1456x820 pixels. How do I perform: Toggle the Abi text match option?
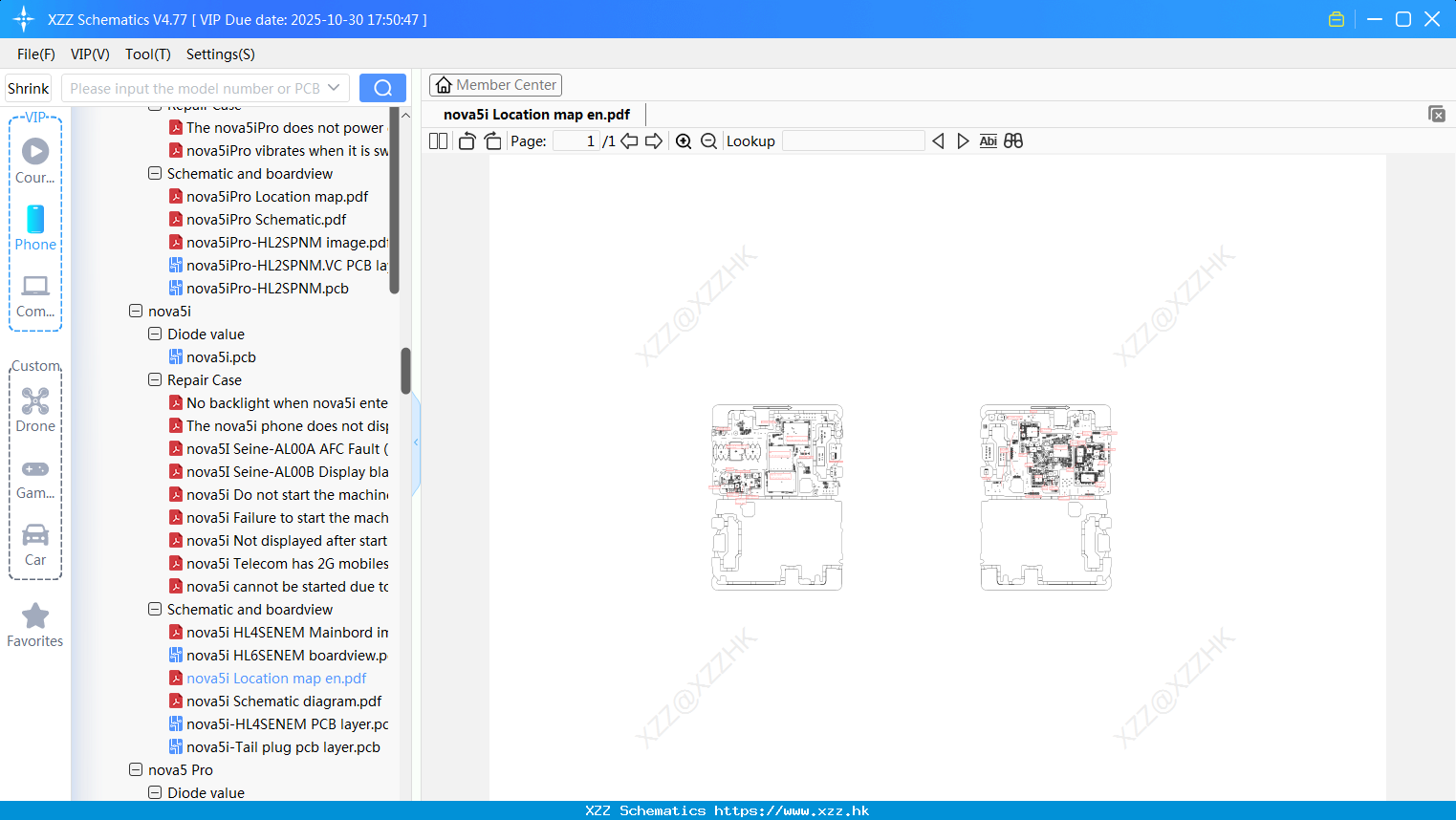988,141
